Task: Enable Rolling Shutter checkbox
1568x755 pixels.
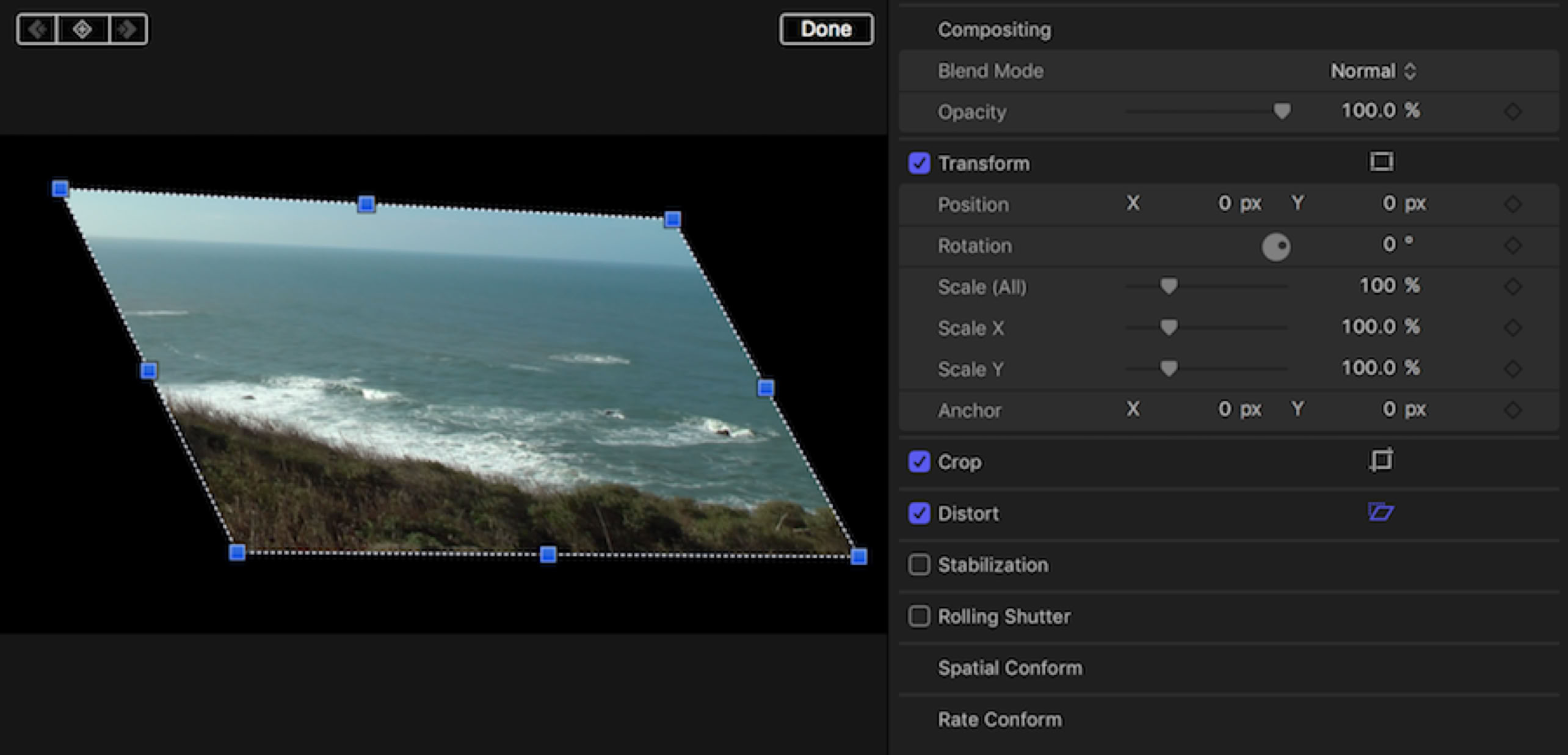Action: pos(919,616)
